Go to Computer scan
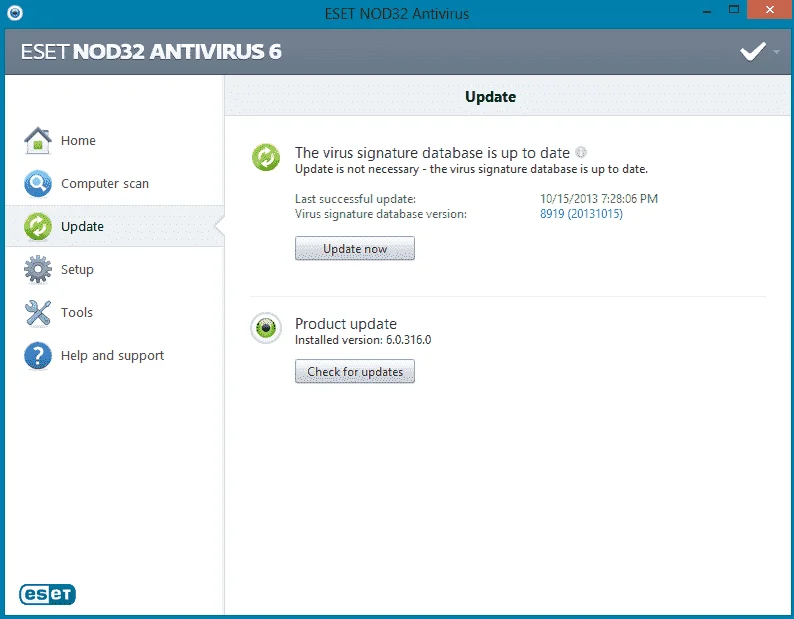The height and width of the screenshot is (619, 794). (114, 183)
